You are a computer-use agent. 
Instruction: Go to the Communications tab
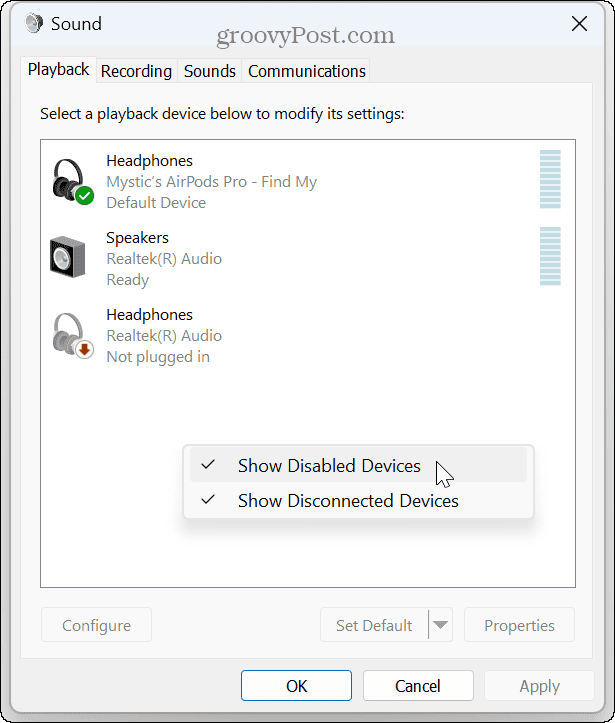click(306, 71)
